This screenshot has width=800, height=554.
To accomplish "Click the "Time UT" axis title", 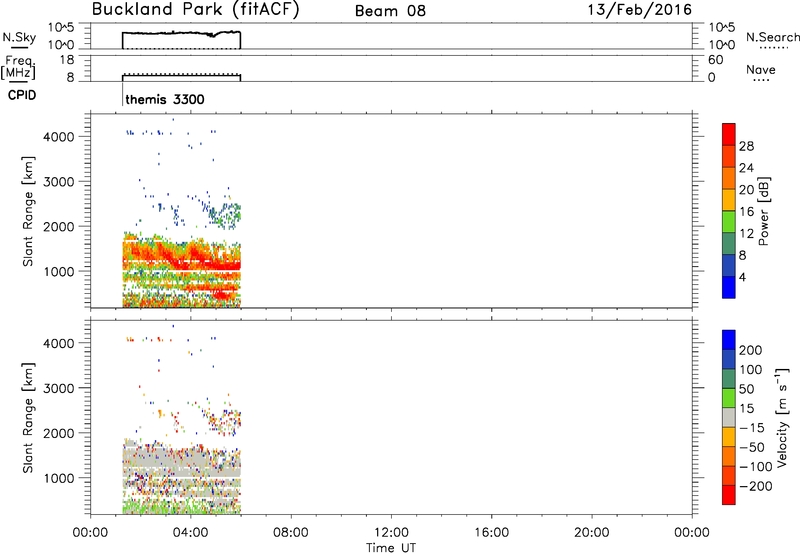I will (391, 548).
